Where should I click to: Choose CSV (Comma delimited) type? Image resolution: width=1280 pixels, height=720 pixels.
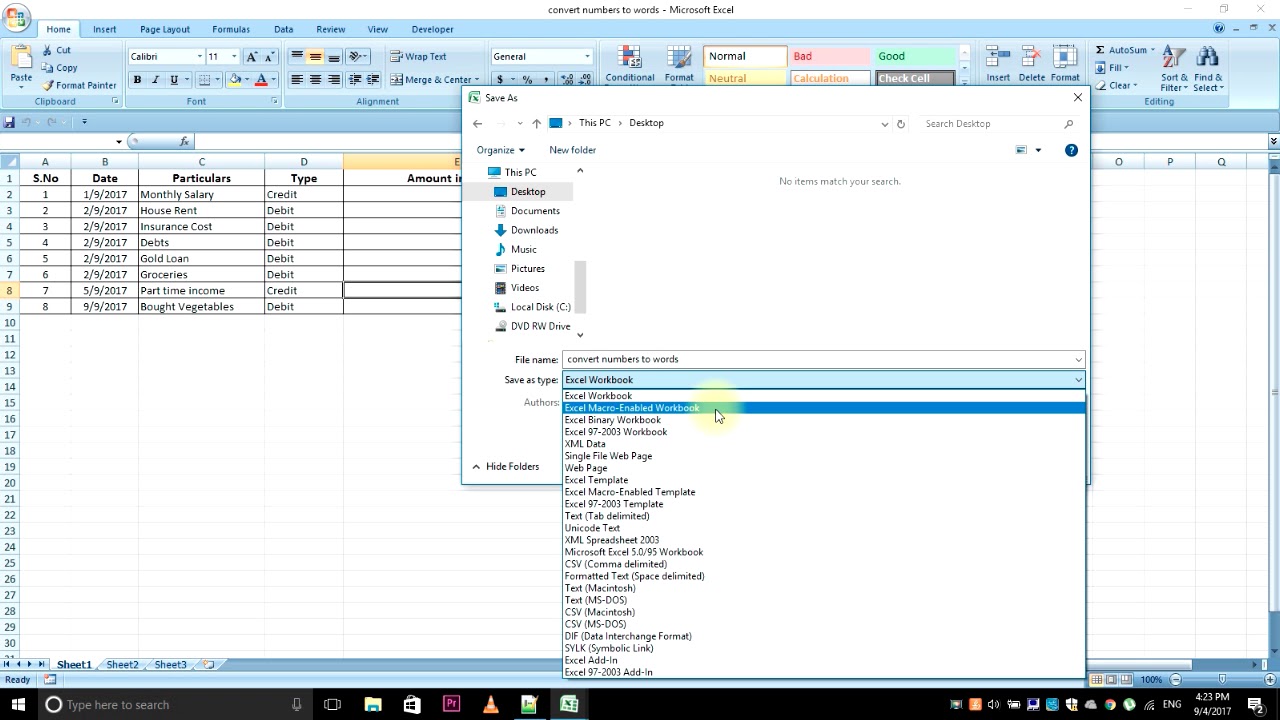pyautogui.click(x=823, y=564)
